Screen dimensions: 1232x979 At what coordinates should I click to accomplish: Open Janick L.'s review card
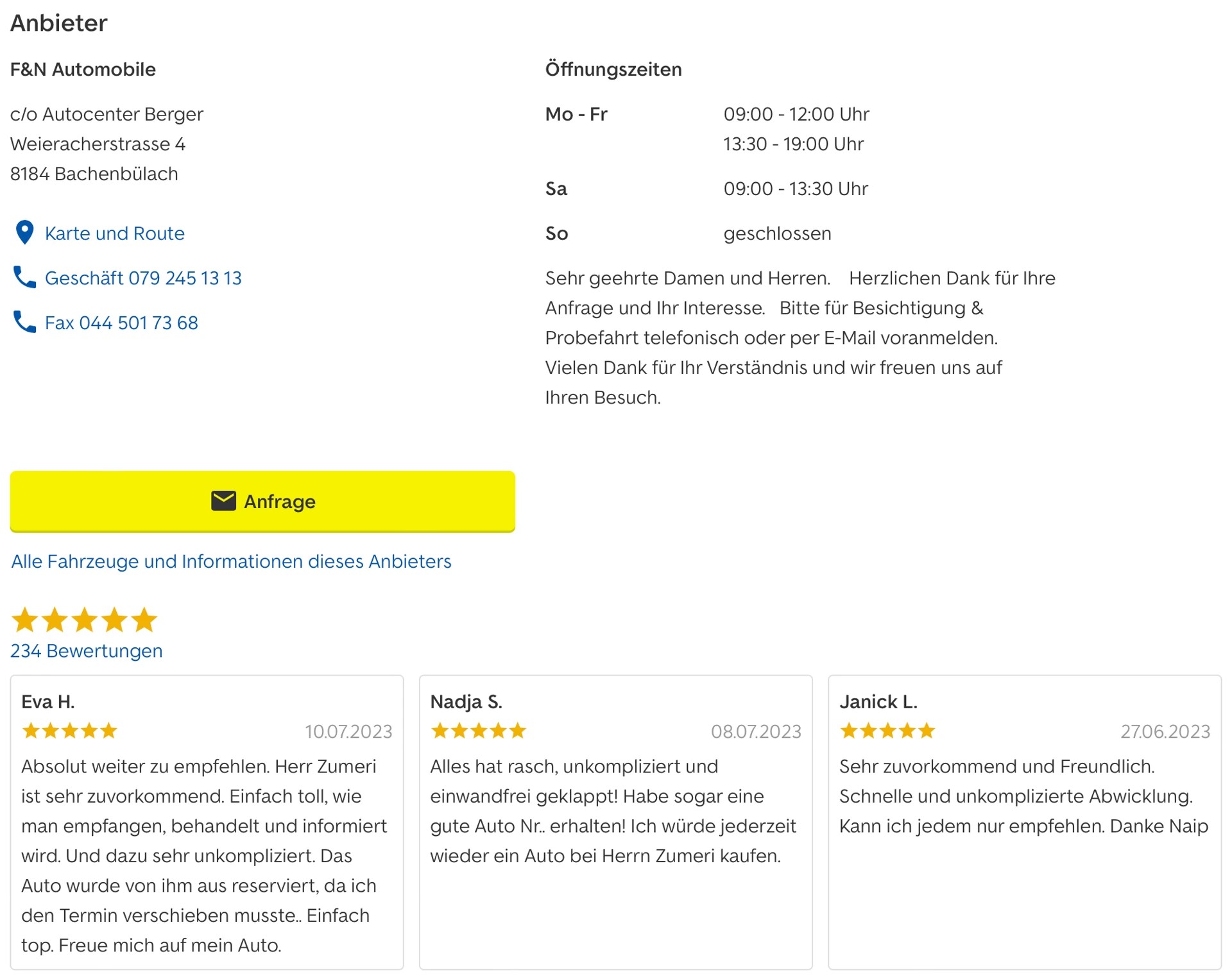point(1025,822)
